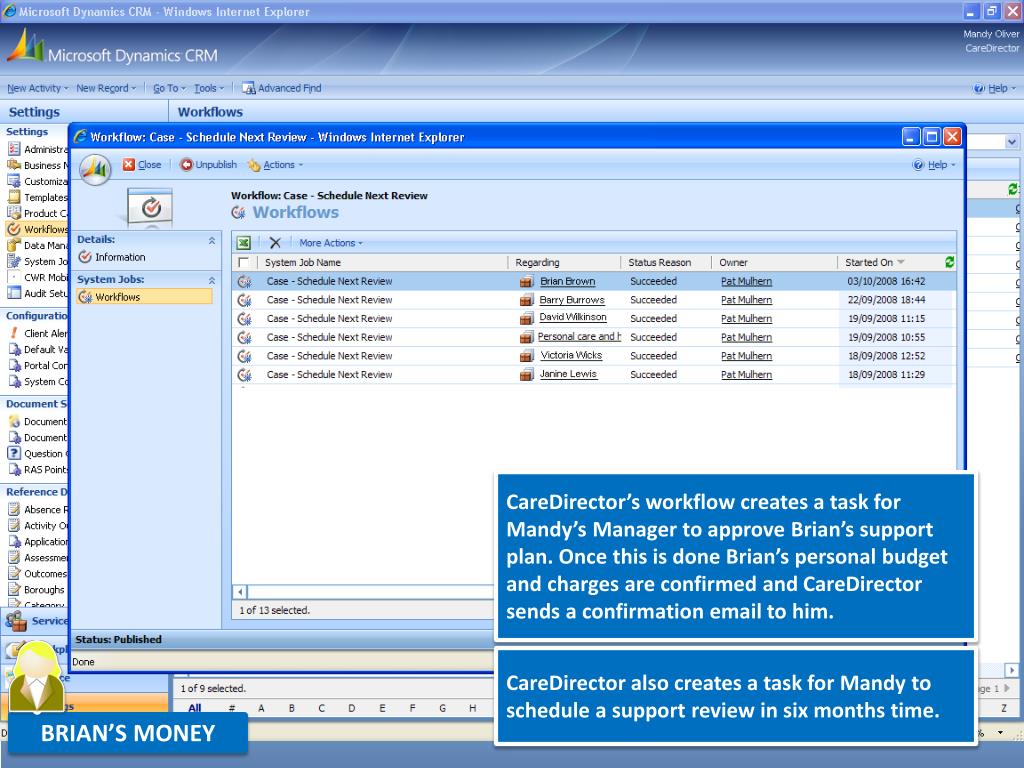Open the David Wilkinson regarding link
1024x768 pixels.
(x=573, y=317)
